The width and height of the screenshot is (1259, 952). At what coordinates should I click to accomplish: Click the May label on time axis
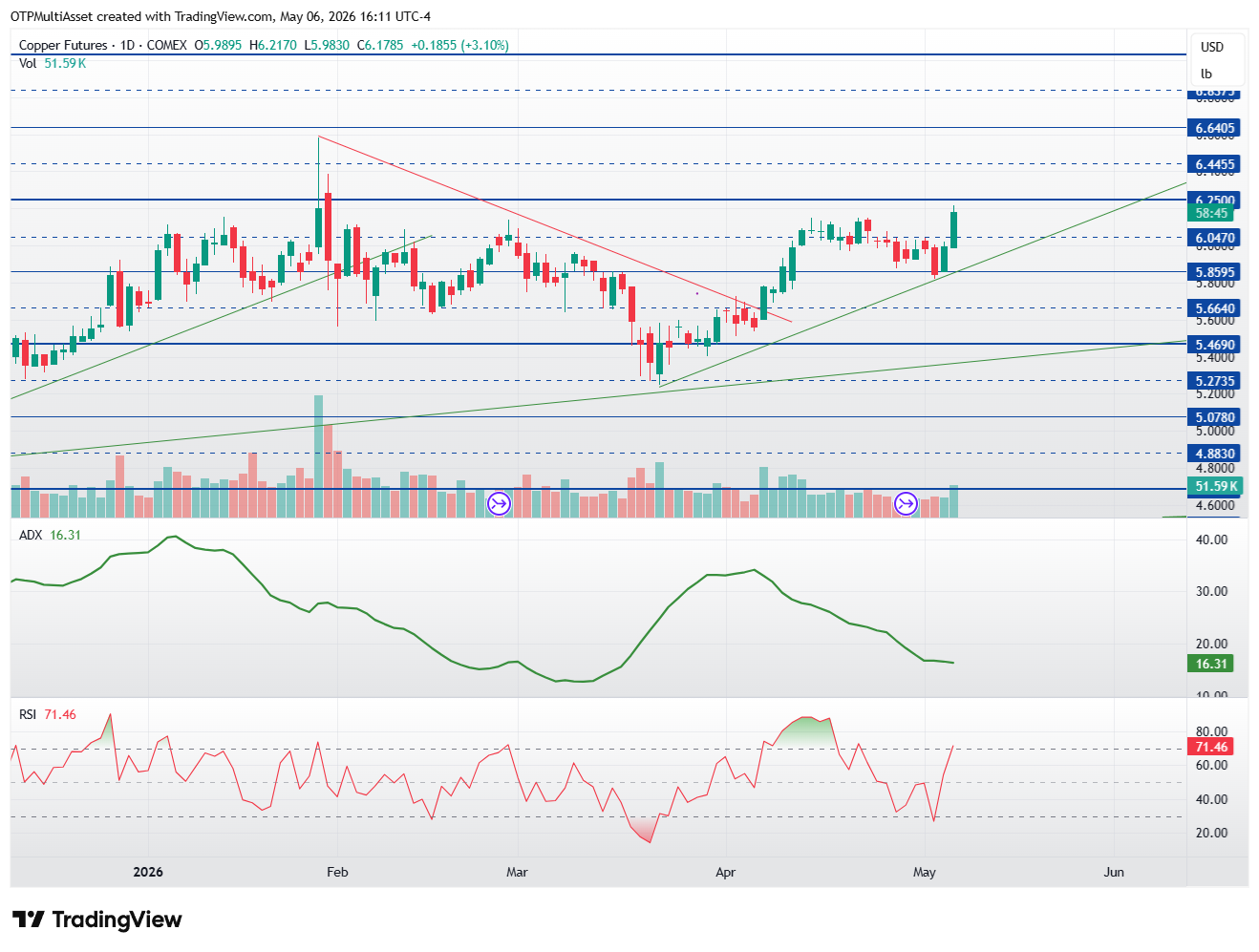[x=924, y=872]
